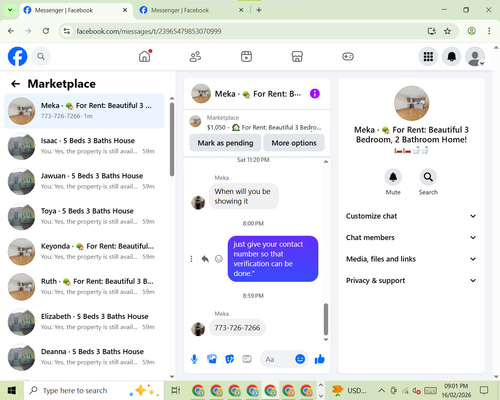This screenshot has height=400, width=500.
Task: Click the 773-726-7266 message bubble
Action: [x=237, y=328]
